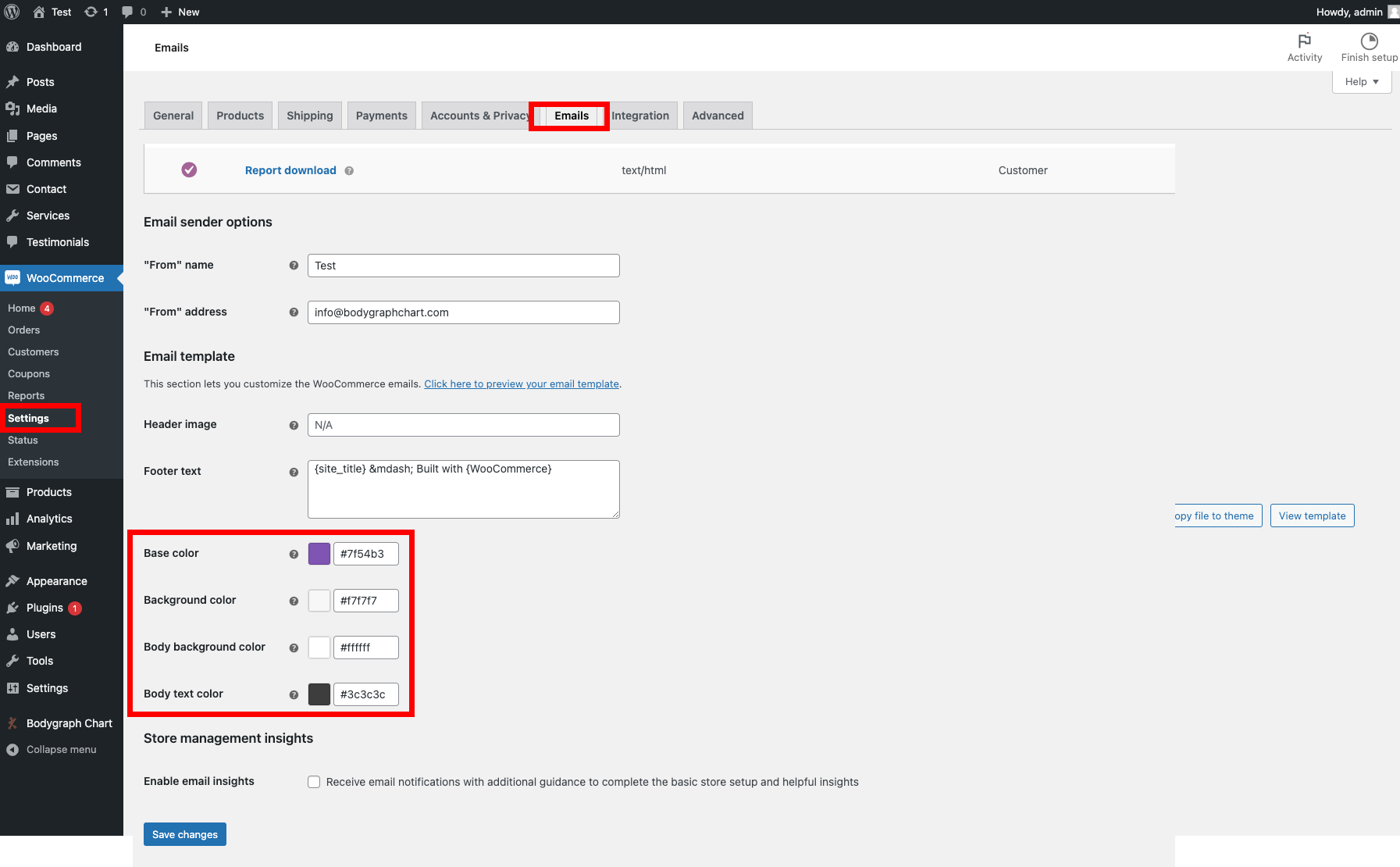This screenshot has height=867, width=1400.
Task: Click the "From" address input field
Action: pyautogui.click(x=464, y=312)
